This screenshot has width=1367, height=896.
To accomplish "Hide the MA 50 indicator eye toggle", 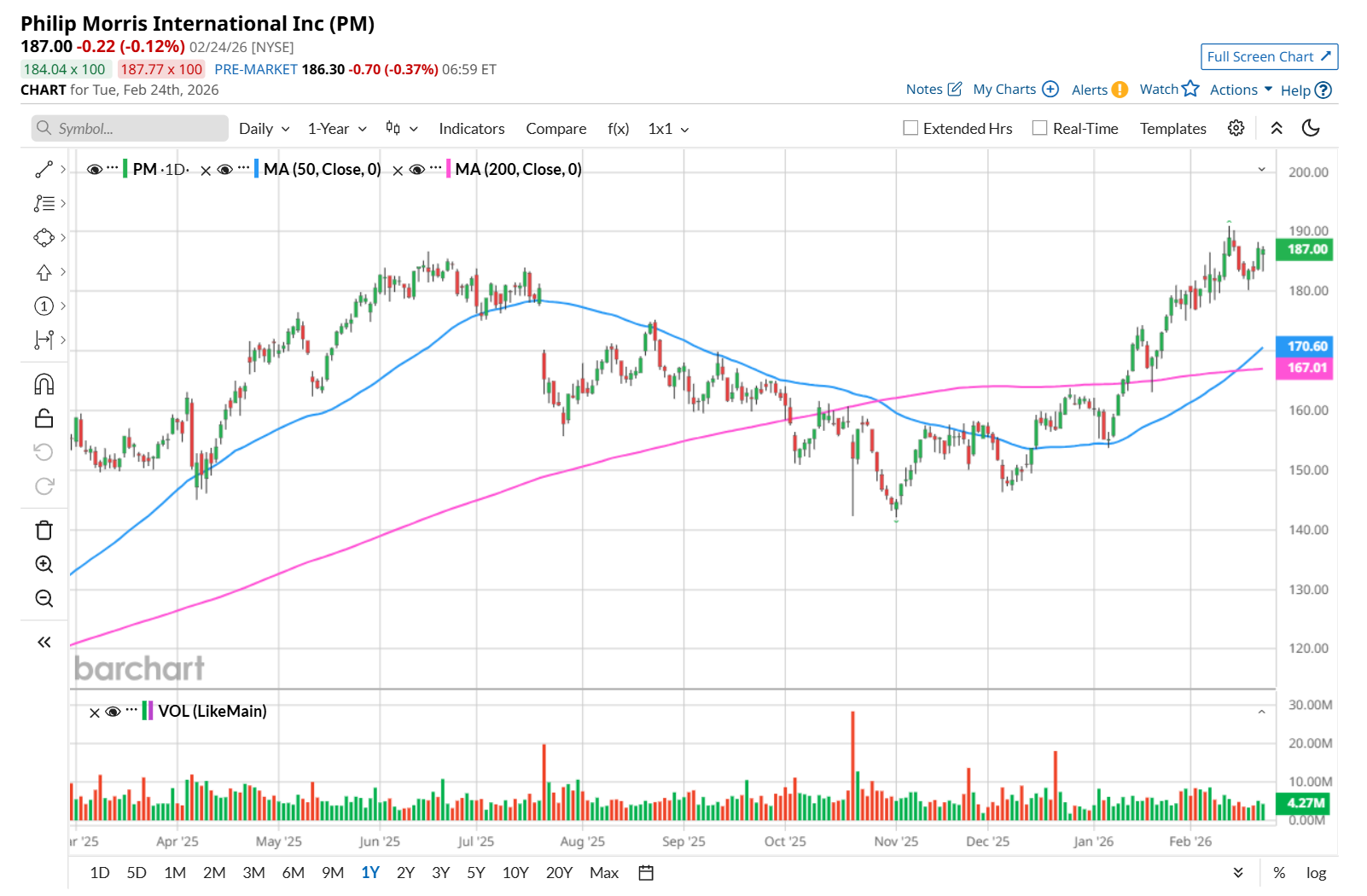I will click(225, 170).
